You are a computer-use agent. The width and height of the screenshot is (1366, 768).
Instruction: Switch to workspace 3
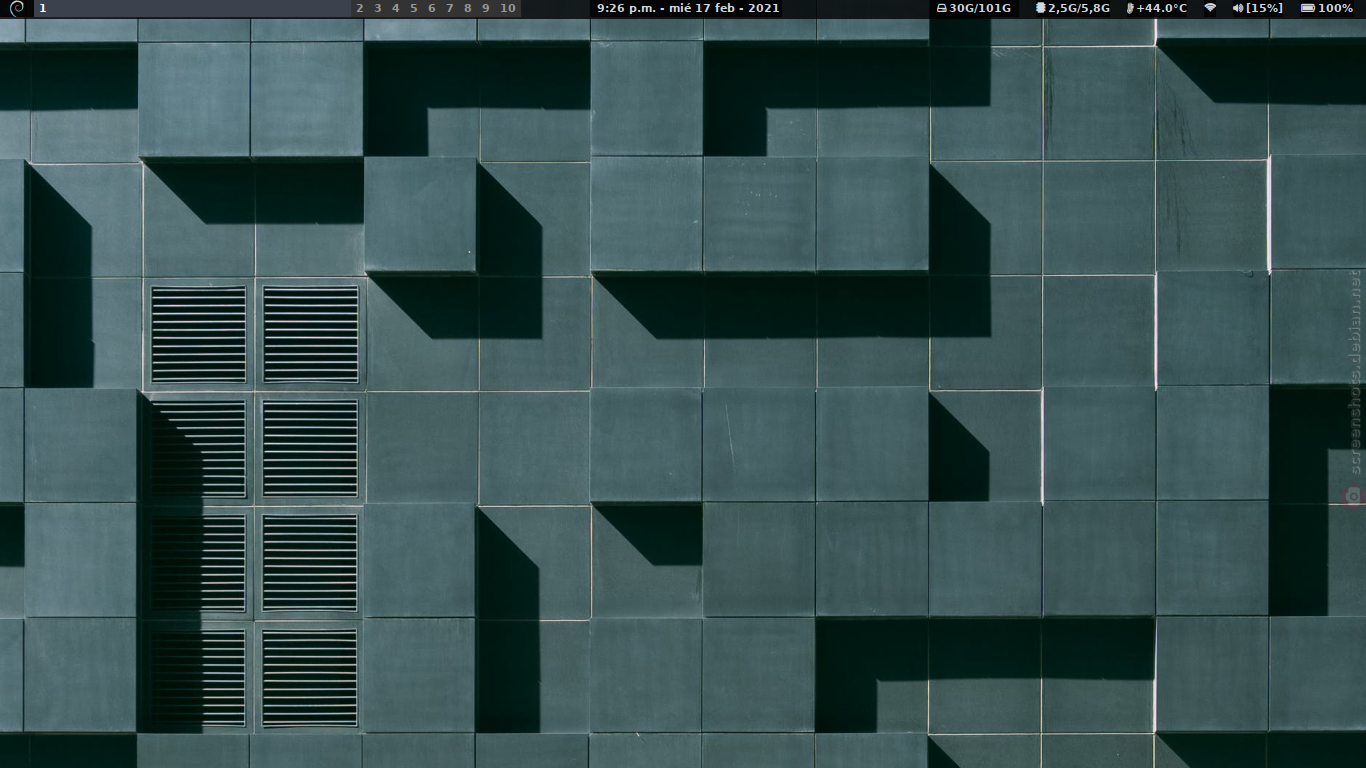coord(377,8)
